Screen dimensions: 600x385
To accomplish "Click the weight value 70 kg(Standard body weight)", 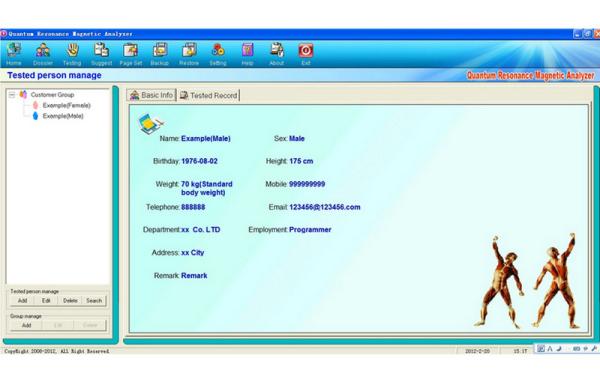I will pos(207,188).
